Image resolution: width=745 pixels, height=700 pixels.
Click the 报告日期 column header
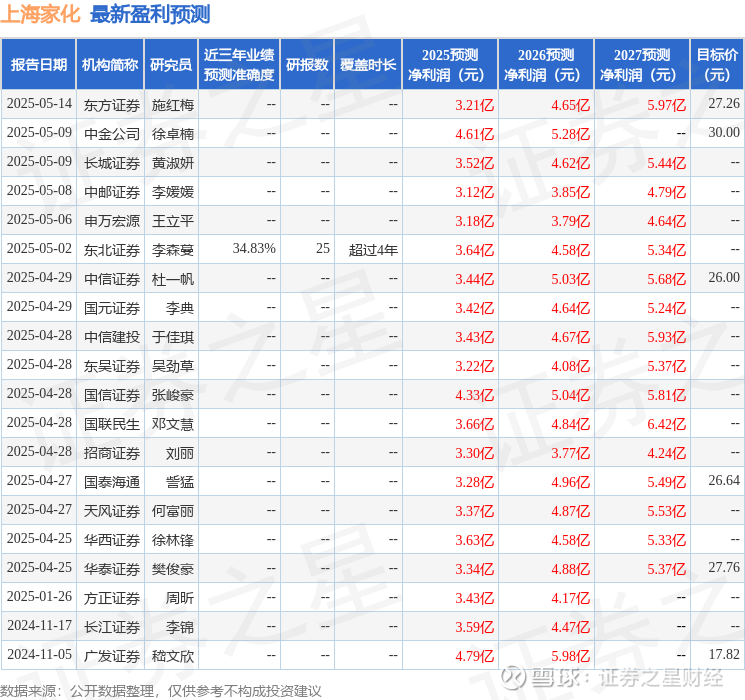(38, 65)
